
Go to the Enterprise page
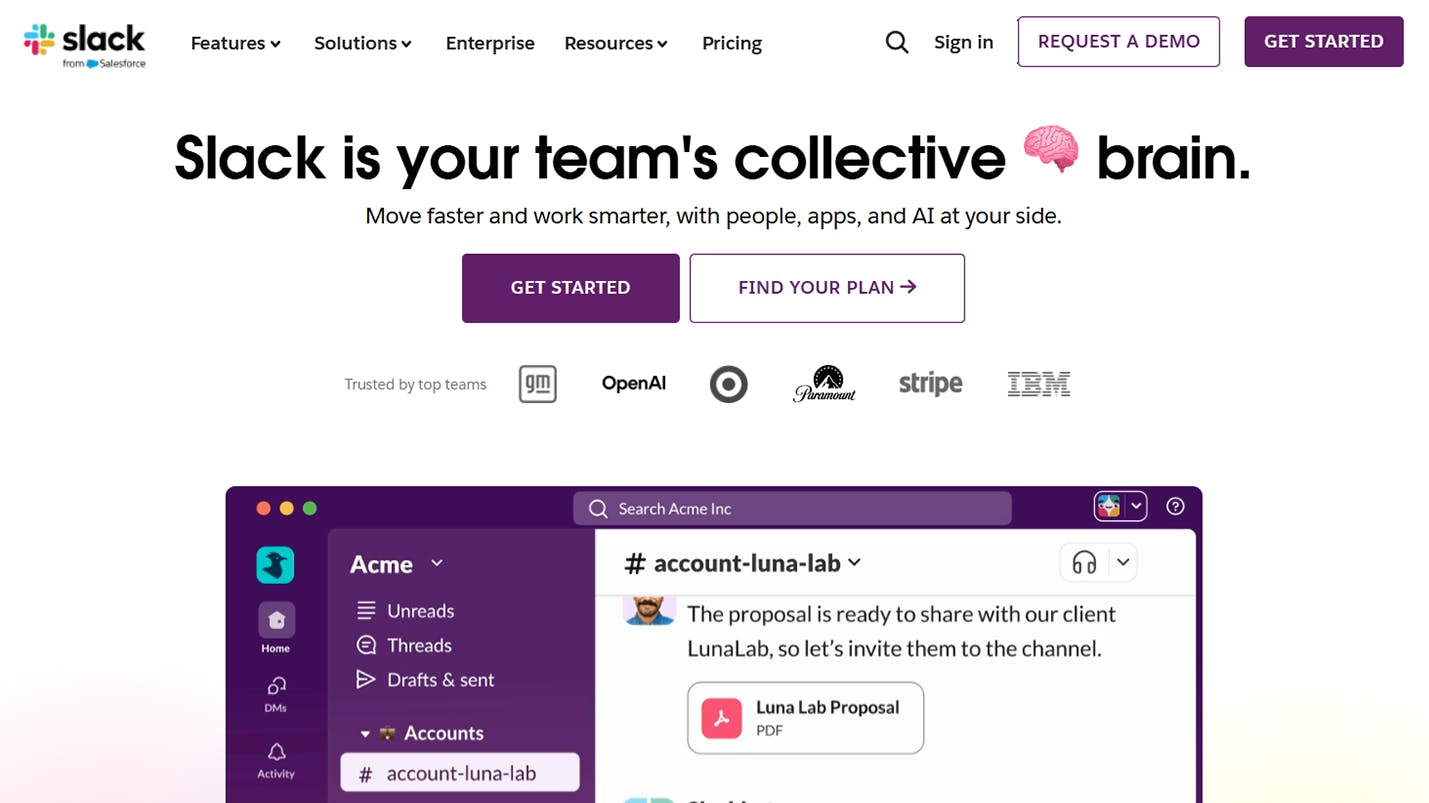(490, 43)
